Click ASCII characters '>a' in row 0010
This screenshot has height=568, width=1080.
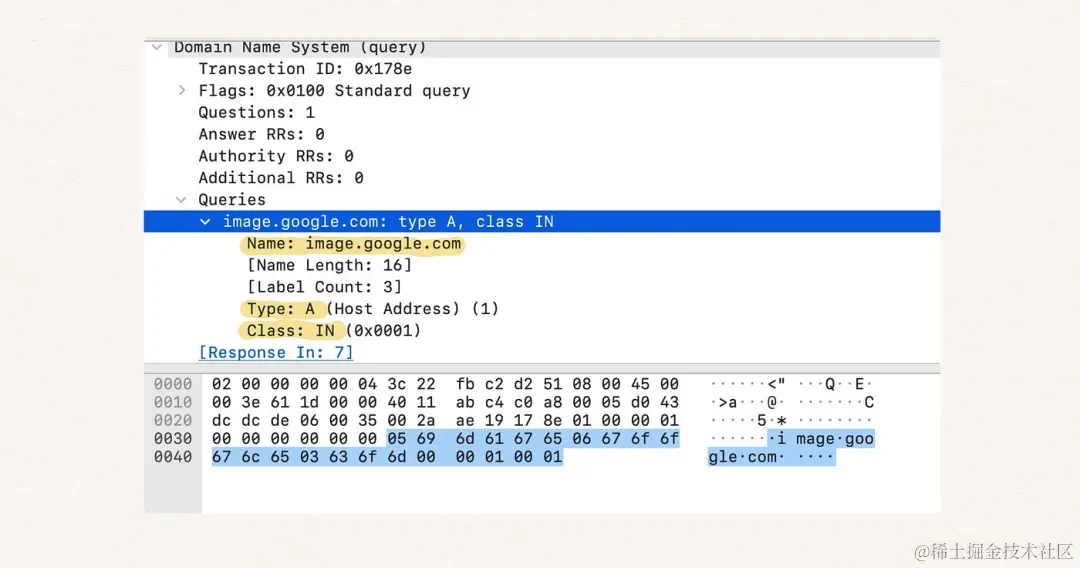(x=728, y=403)
